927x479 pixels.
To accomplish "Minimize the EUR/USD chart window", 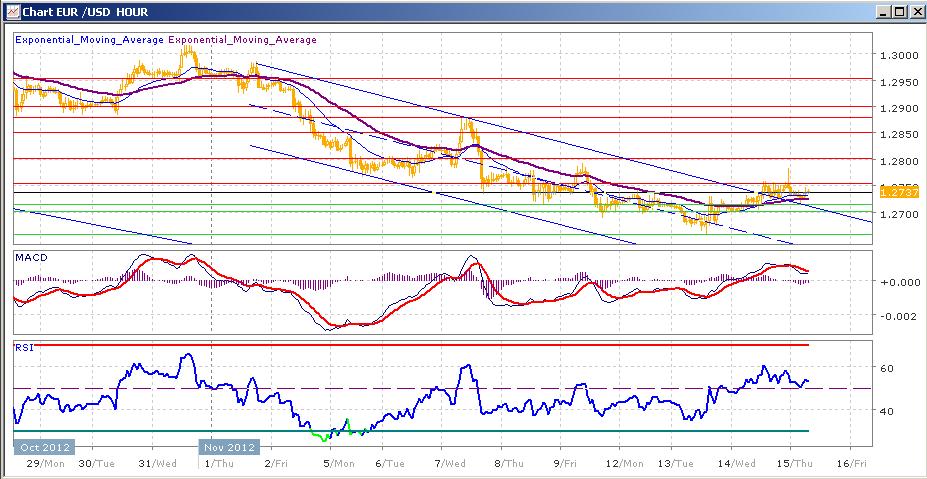I will [x=883, y=11].
